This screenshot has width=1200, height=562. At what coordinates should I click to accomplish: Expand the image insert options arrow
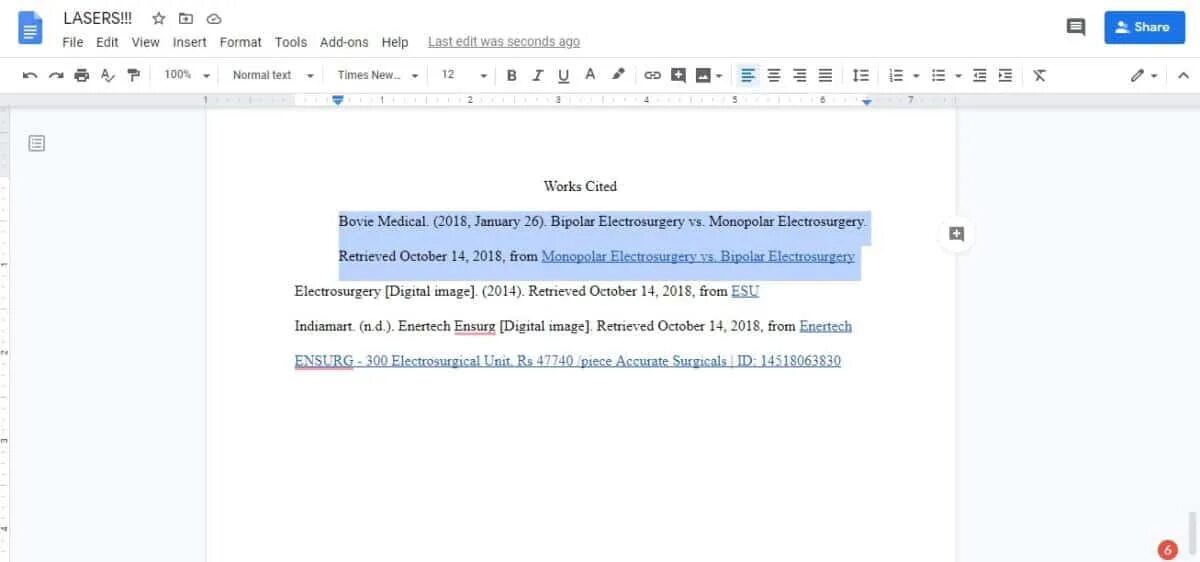click(x=719, y=75)
